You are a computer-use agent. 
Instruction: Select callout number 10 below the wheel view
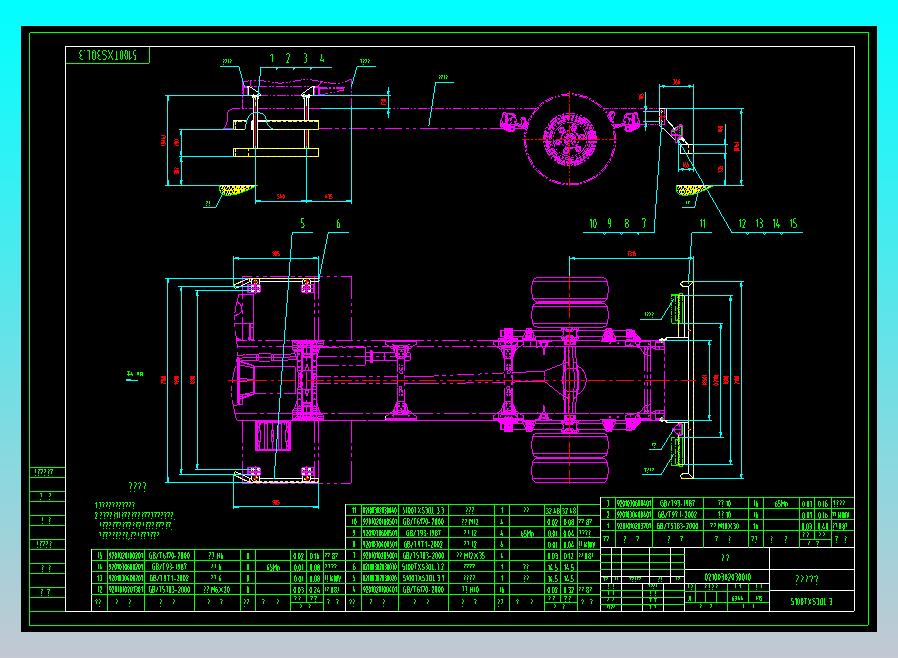click(593, 223)
